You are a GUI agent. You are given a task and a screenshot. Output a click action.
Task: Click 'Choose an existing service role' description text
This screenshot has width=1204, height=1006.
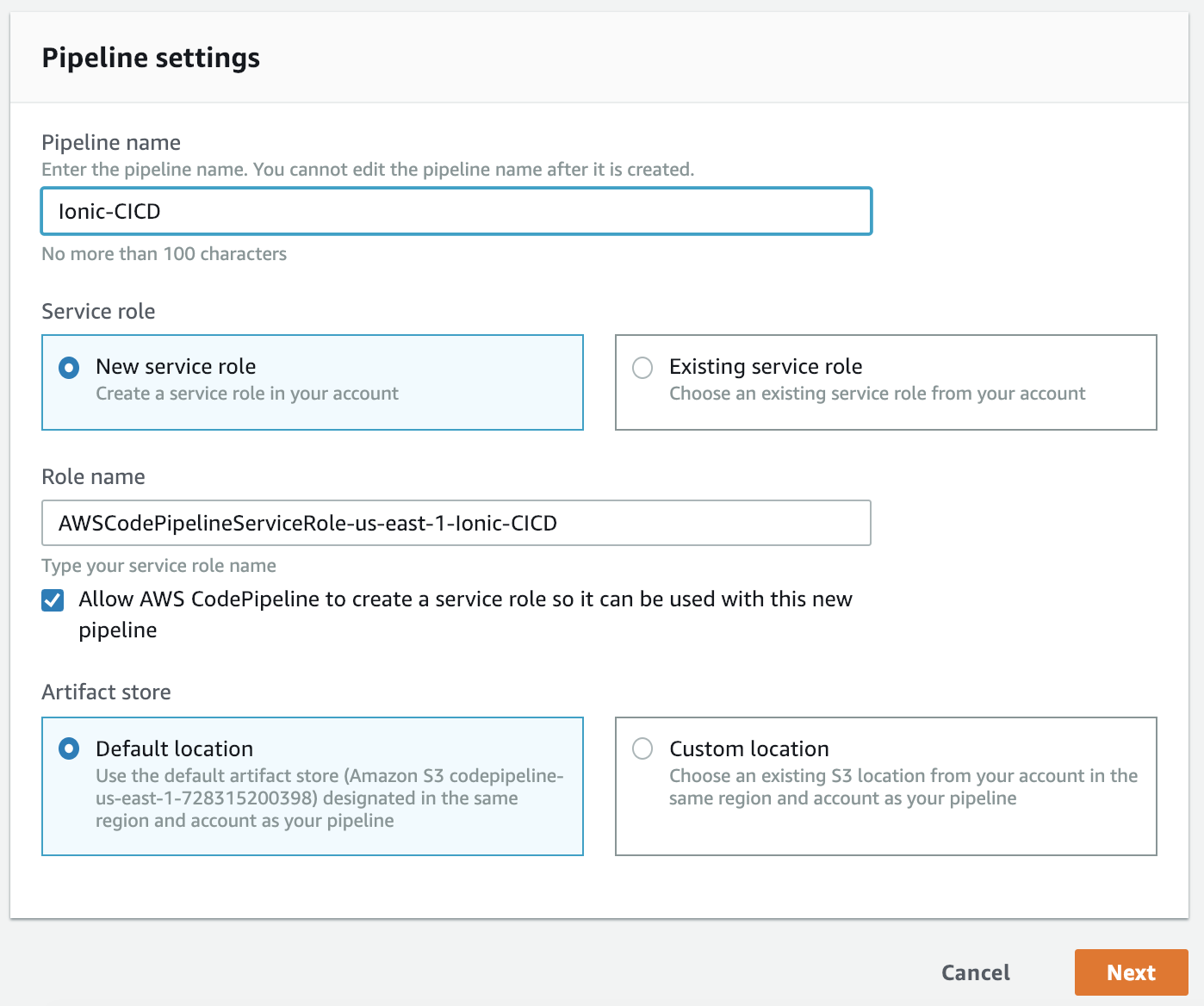877,394
